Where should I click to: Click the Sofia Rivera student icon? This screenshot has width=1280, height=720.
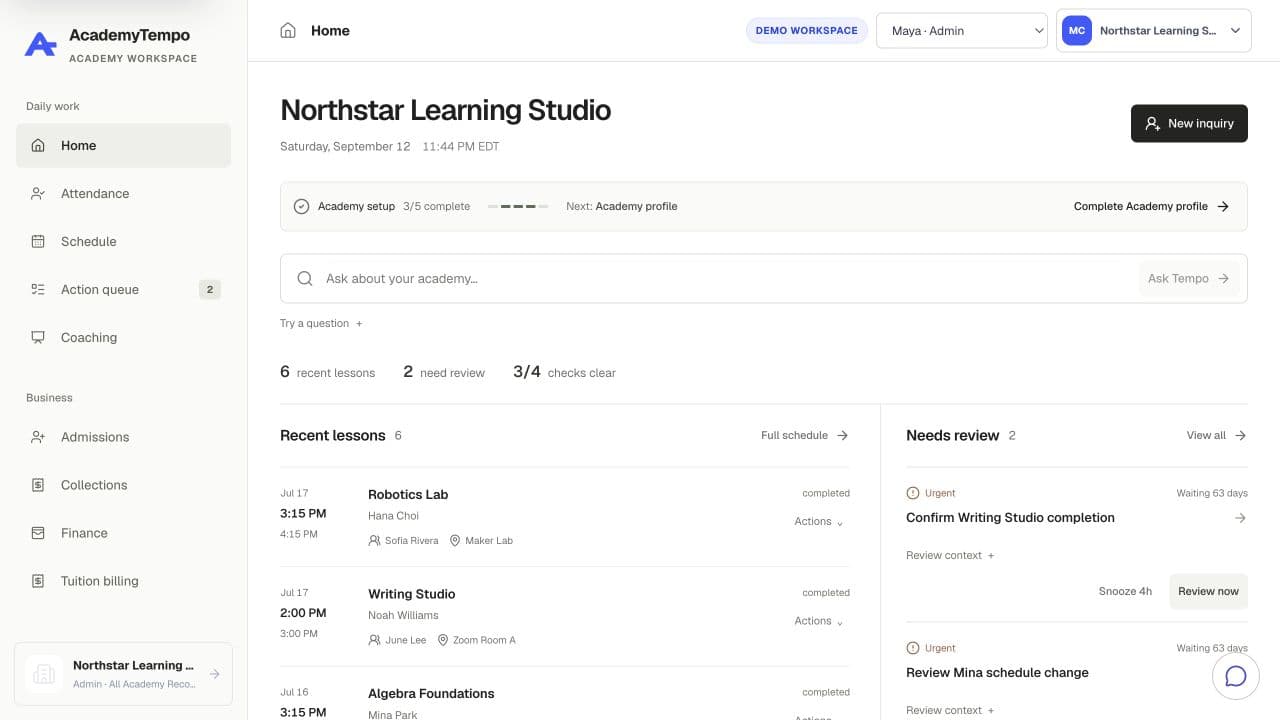pyautogui.click(x=374, y=540)
